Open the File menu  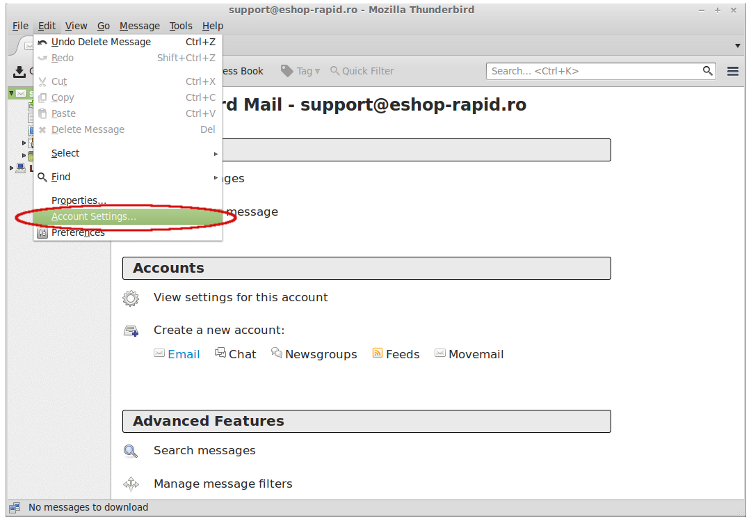point(20,26)
